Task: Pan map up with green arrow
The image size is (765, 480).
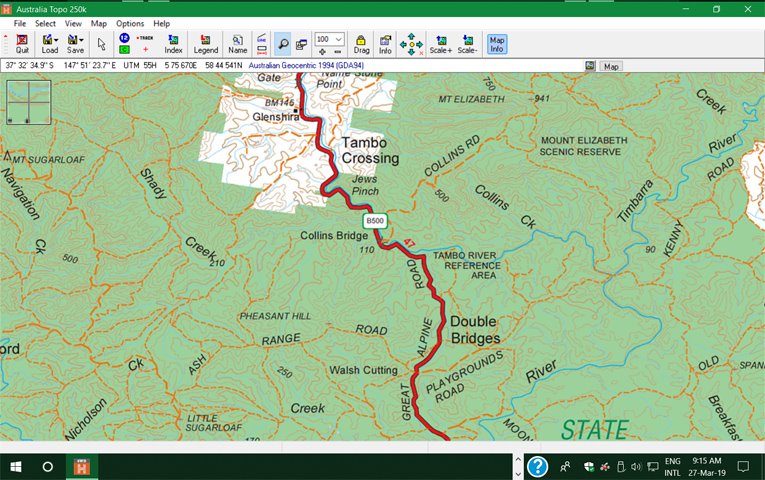Action: tap(411, 36)
